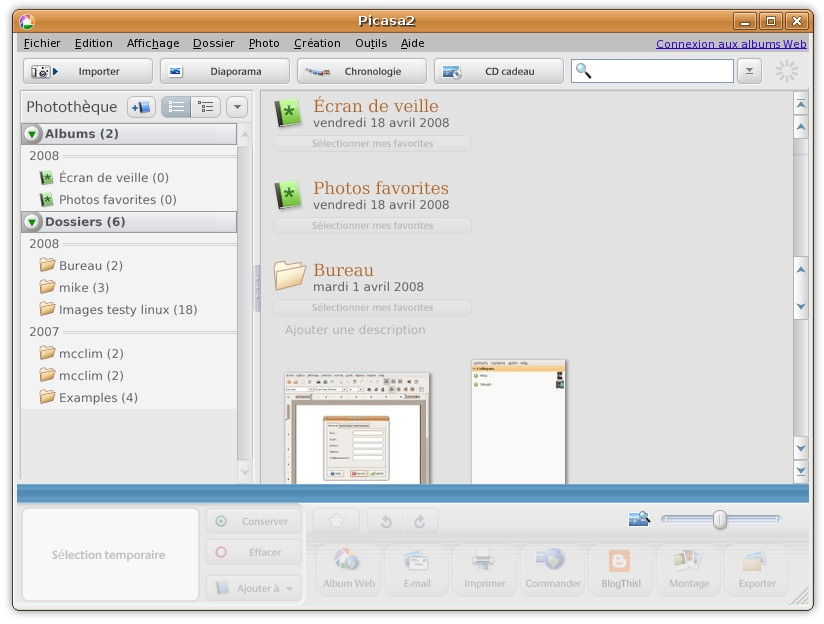Switch to tree folder view
Screen dimensions: 824x624
click(205, 106)
